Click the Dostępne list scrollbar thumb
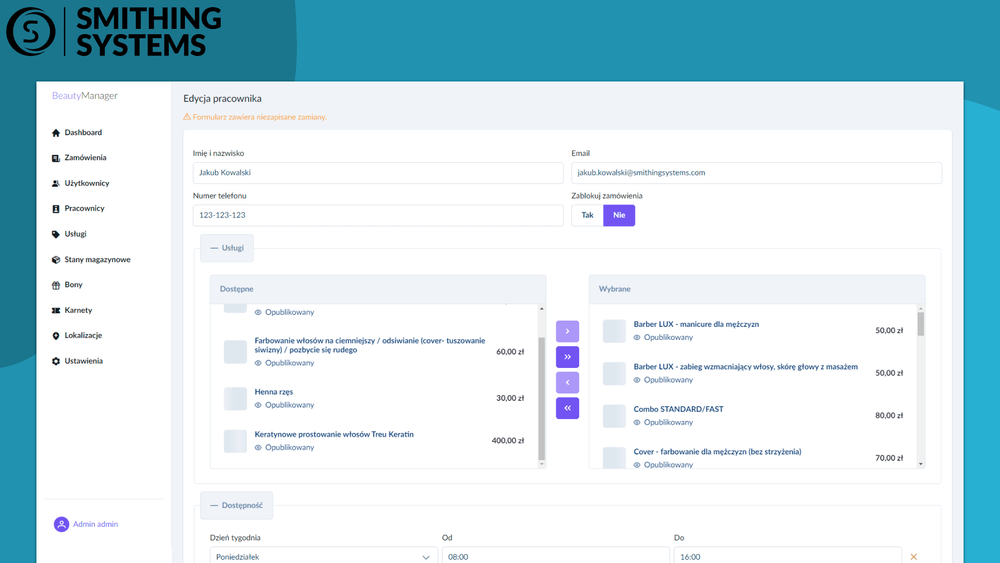 coord(541,398)
